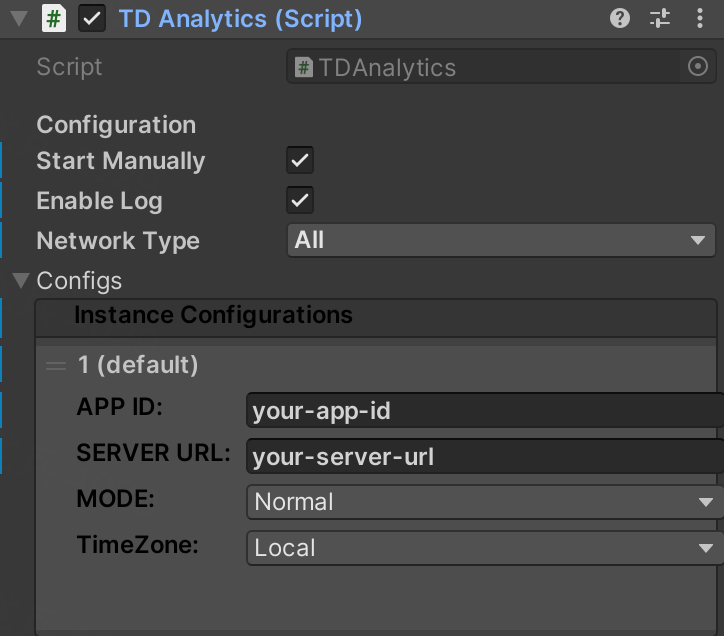
Task: Open the component help reference icon
Action: coord(620,19)
